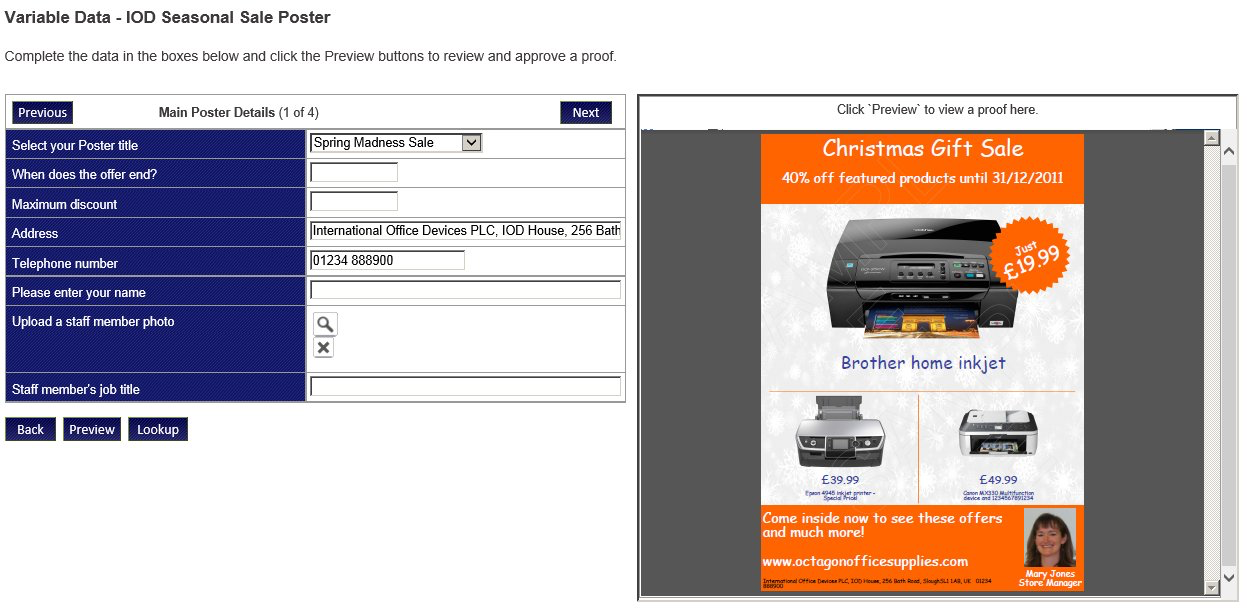Click the 'When does the offer end?' label
This screenshot has height=609, width=1247.
84,174
